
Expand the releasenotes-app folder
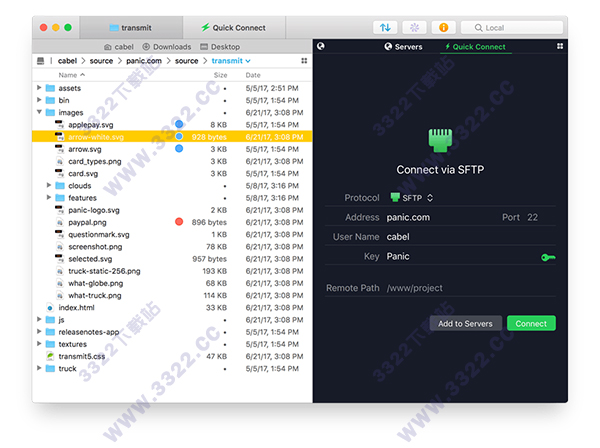tap(39, 331)
